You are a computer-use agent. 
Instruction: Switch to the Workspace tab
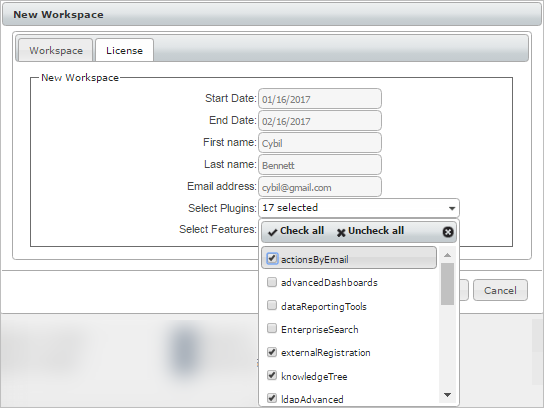pos(56,50)
